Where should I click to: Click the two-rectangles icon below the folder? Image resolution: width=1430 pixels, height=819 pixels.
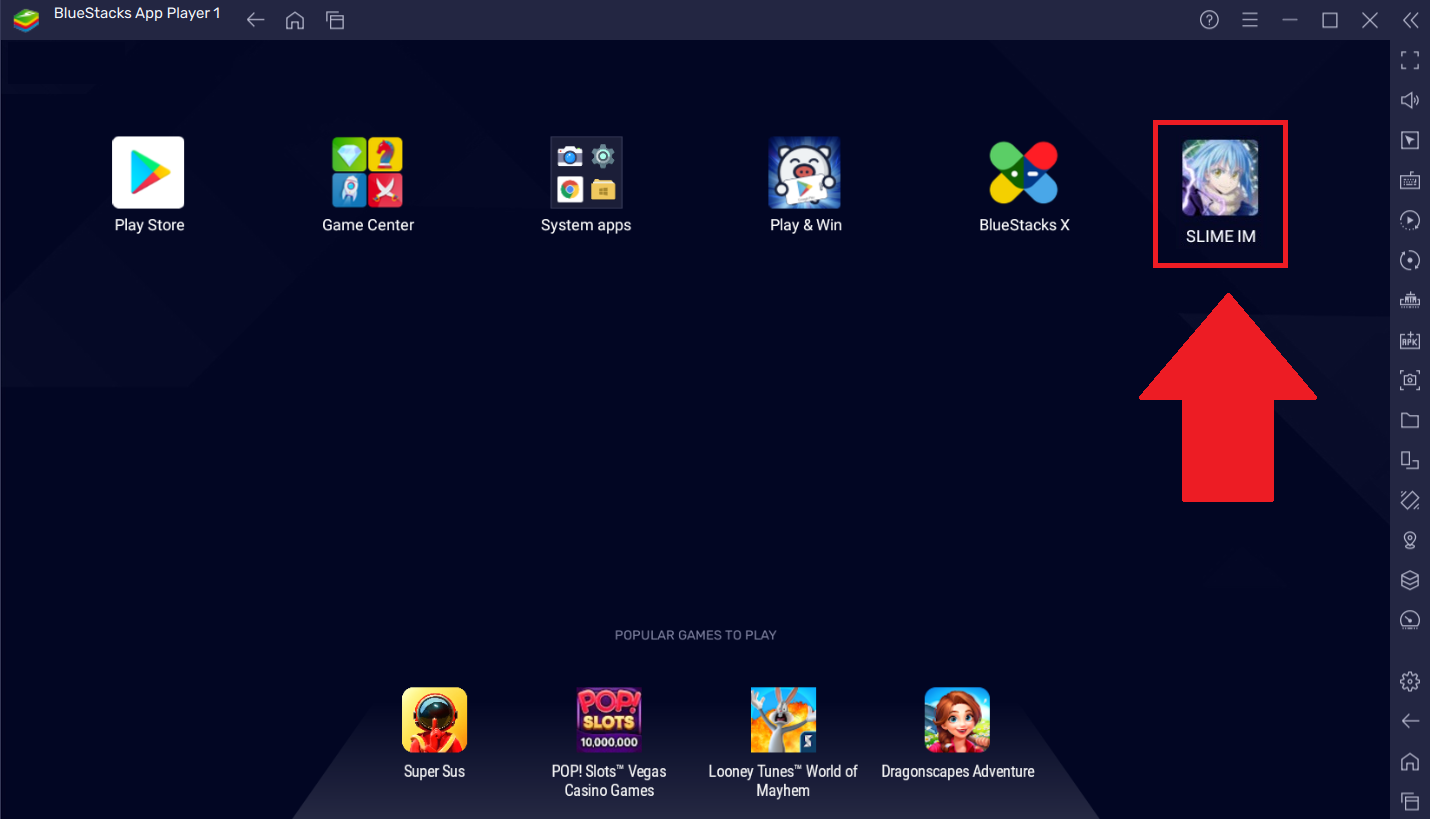[x=1410, y=460]
